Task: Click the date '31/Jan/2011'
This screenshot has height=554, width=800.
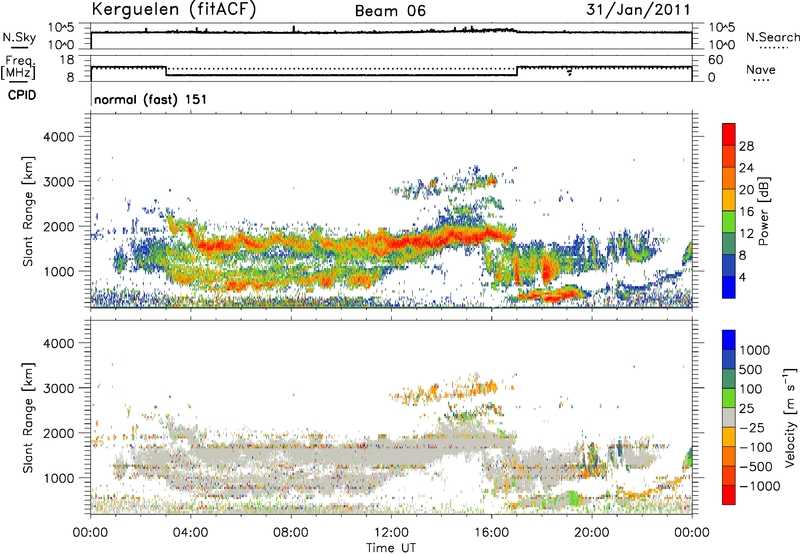Action: tap(638, 9)
